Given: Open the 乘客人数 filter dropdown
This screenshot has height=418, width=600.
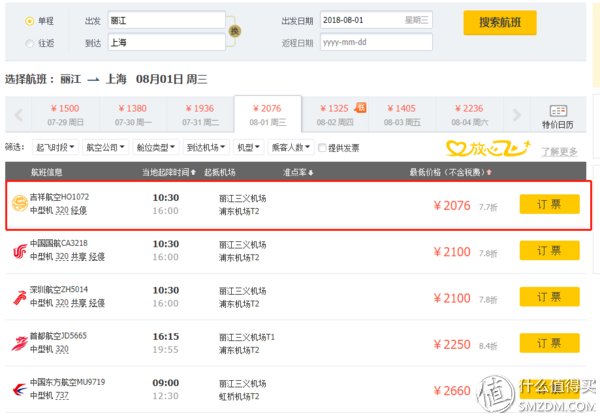Looking at the screenshot, I should [x=291, y=147].
